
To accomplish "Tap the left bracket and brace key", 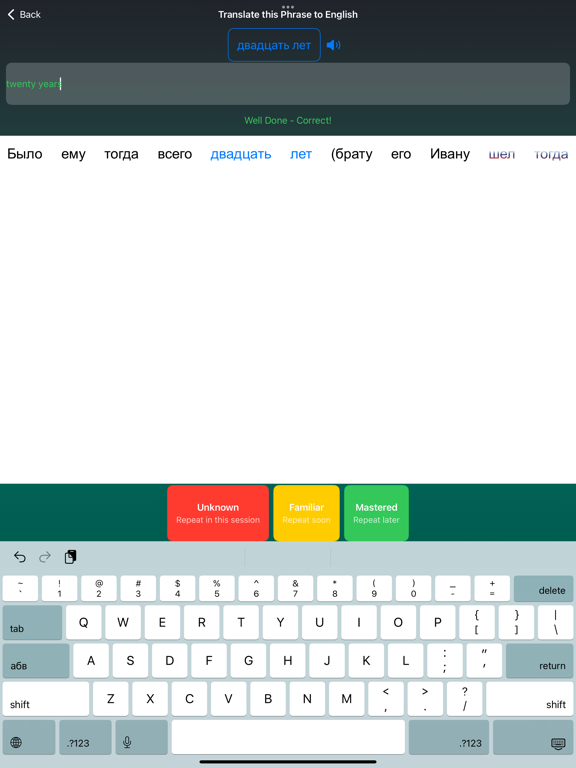I will tap(477, 623).
